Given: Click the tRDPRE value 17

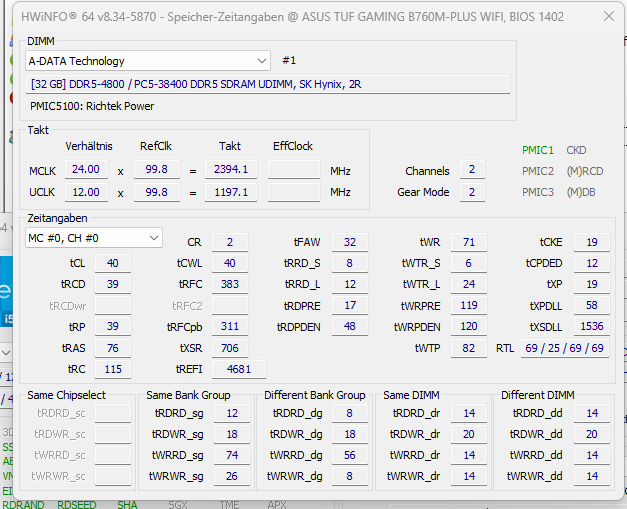Looking at the screenshot, I should [x=349, y=305].
